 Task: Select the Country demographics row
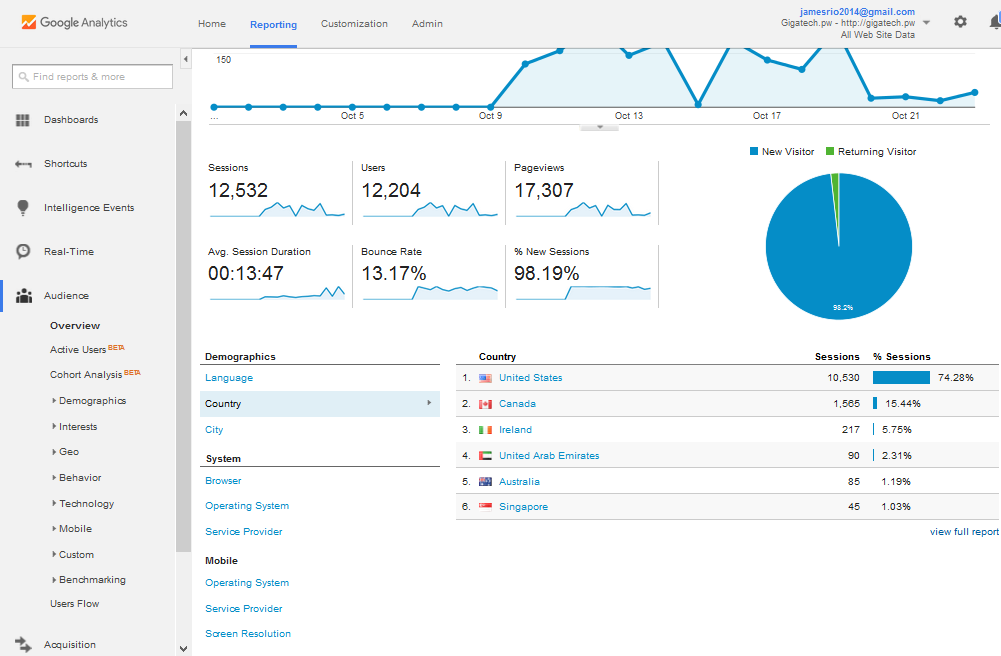(320, 404)
